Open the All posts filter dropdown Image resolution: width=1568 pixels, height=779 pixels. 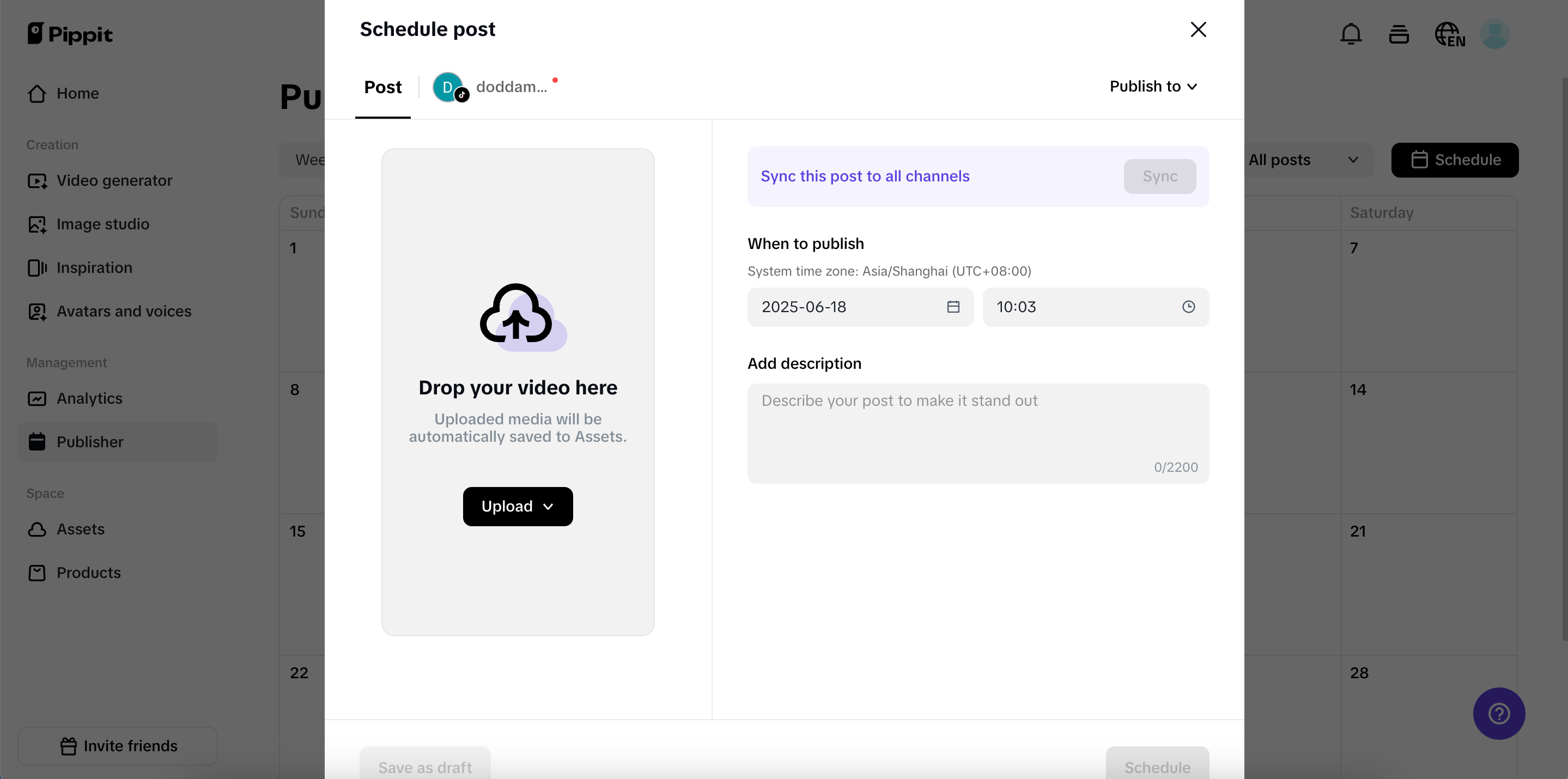pyautogui.click(x=1309, y=160)
